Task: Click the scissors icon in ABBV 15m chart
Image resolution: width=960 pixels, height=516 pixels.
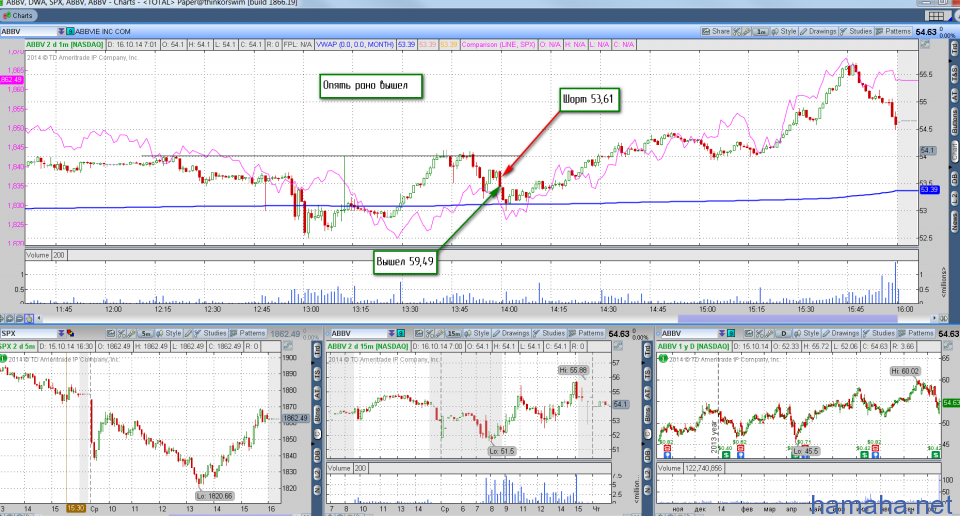Action: pos(429,334)
